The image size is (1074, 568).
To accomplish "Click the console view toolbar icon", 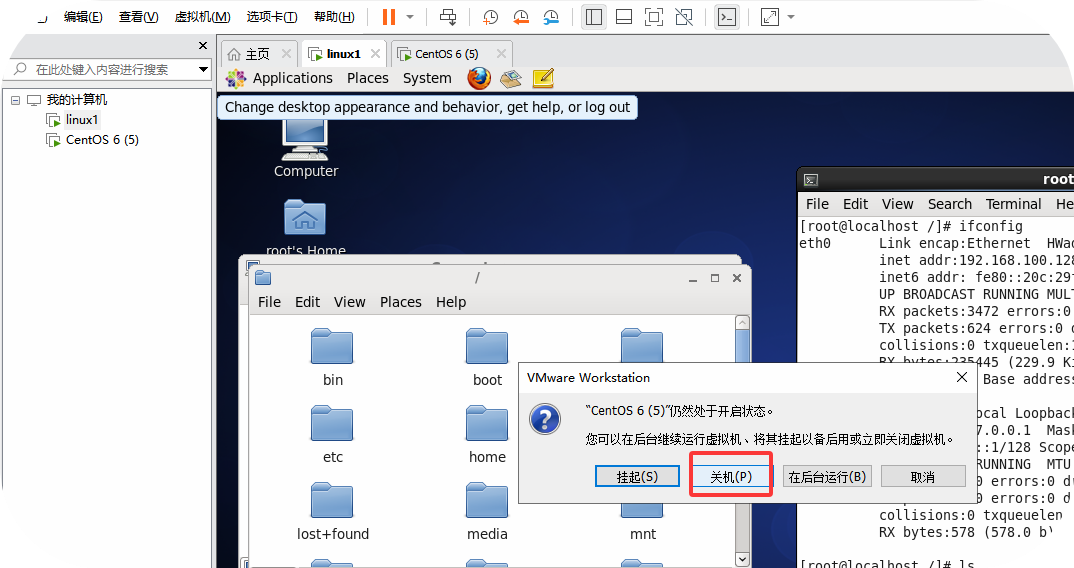I will click(727, 17).
